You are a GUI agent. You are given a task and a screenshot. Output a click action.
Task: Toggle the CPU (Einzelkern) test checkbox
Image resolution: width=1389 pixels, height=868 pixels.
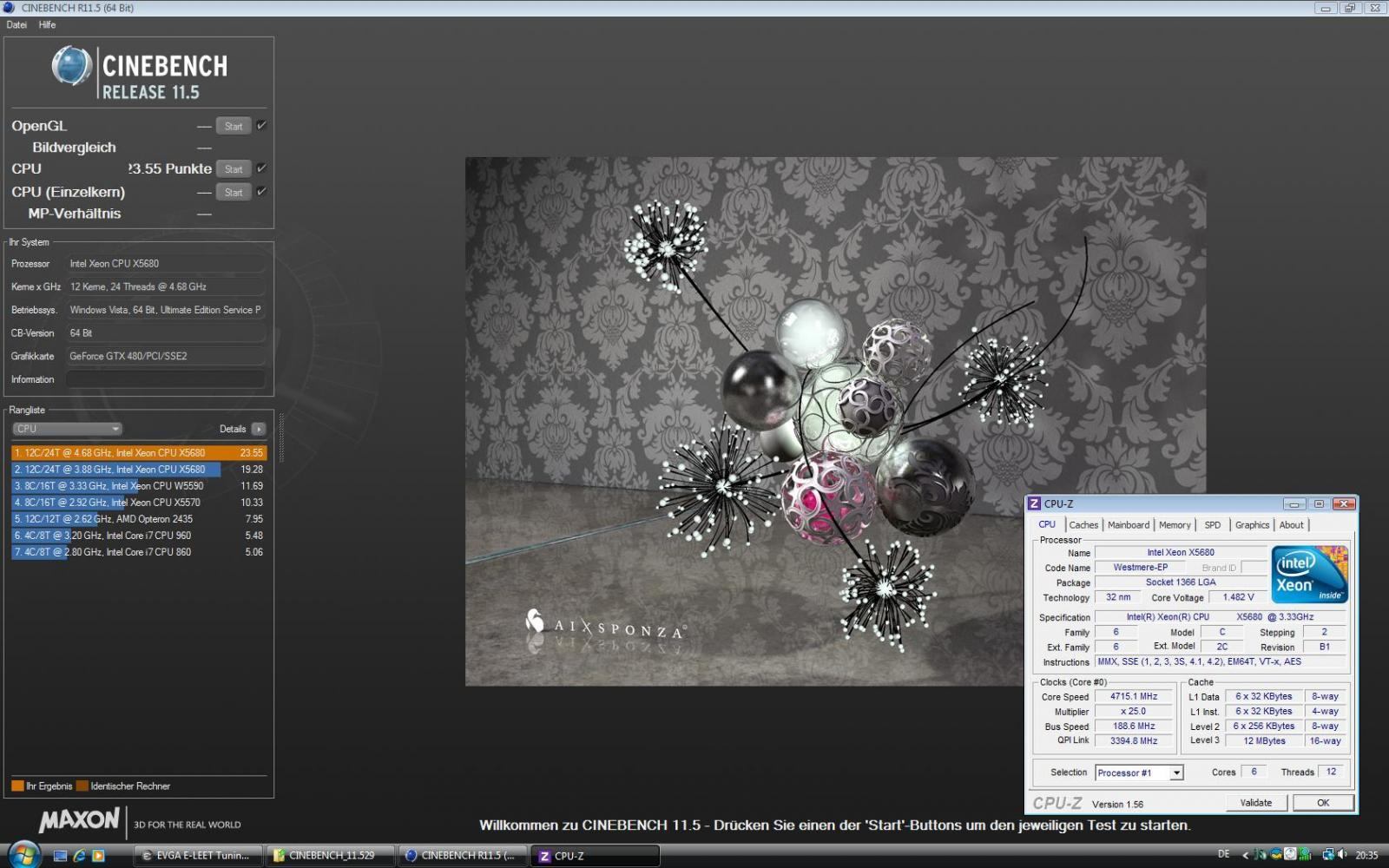[261, 191]
